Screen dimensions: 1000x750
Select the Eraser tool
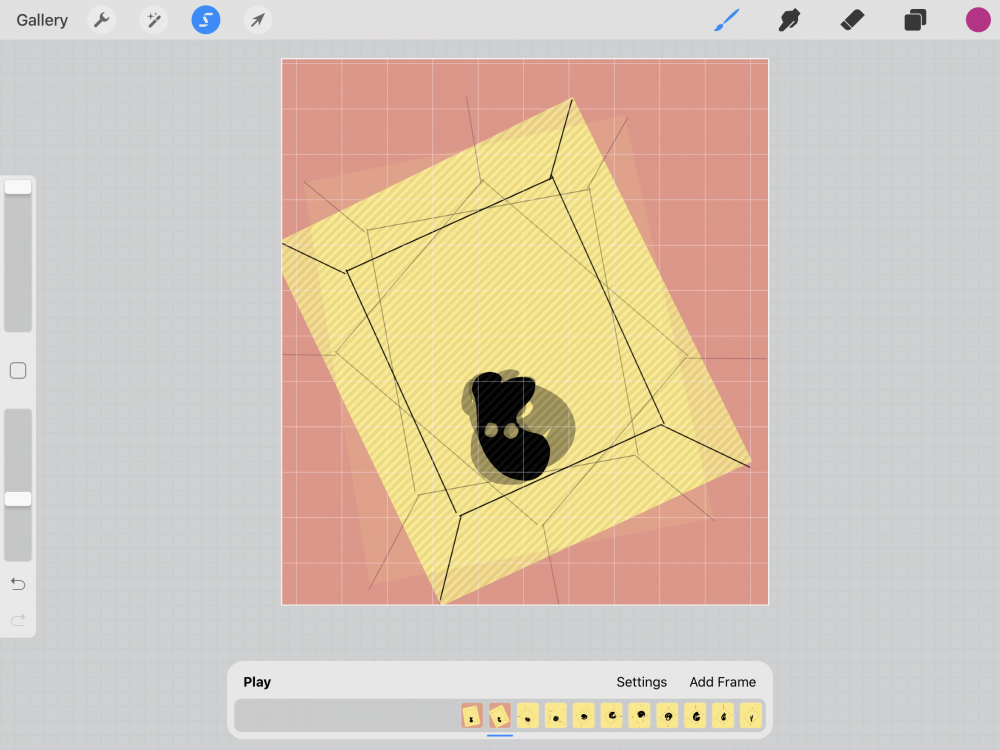(x=852, y=20)
